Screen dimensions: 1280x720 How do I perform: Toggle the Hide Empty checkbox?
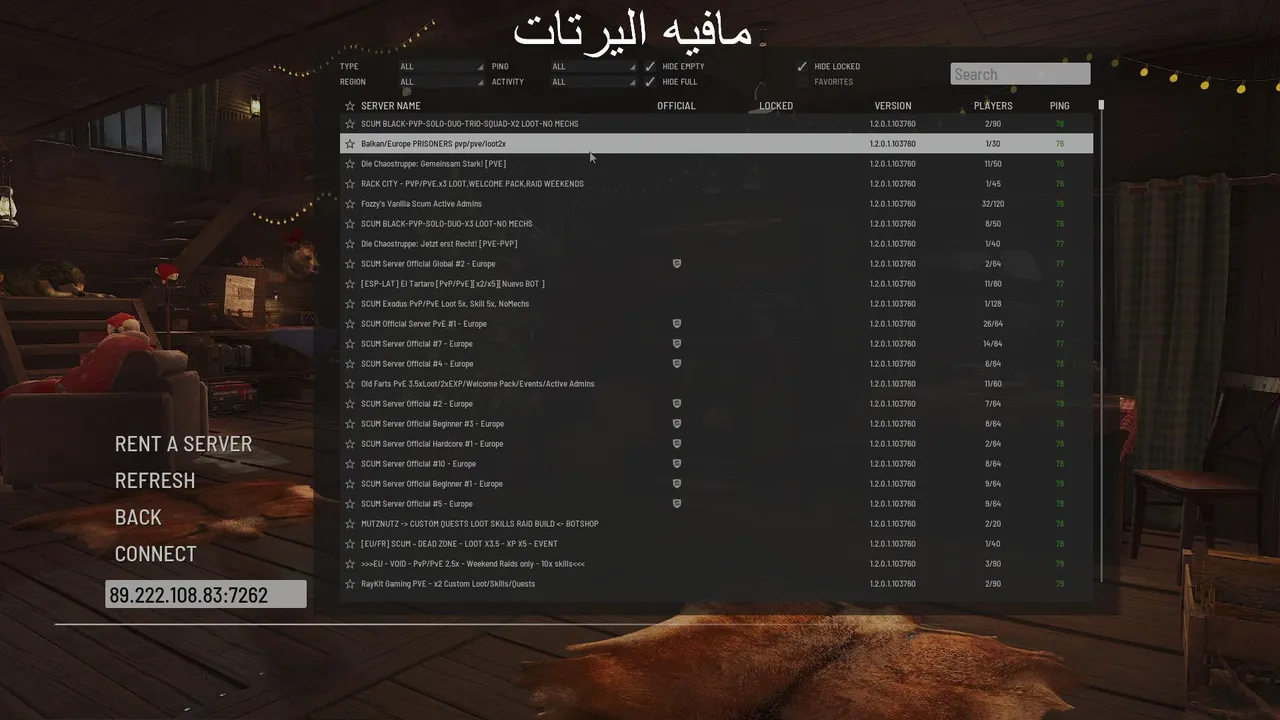click(x=651, y=67)
